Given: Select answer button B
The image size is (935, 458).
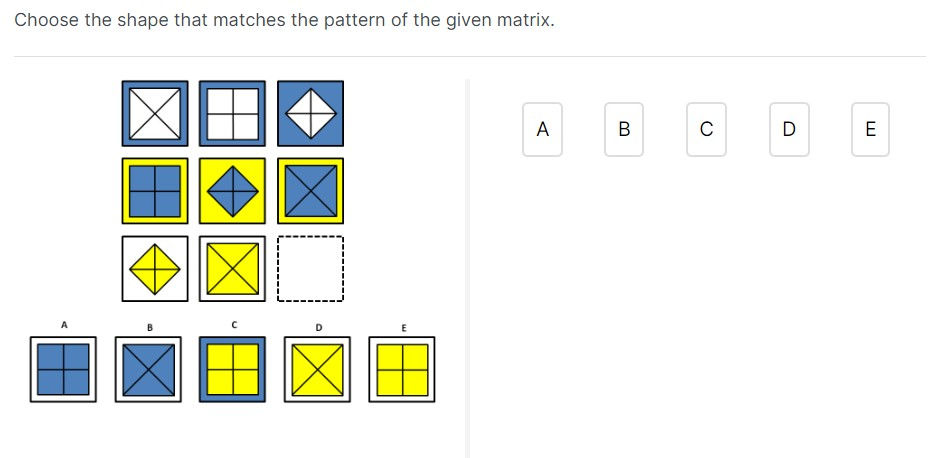Looking at the screenshot, I should click(624, 129).
